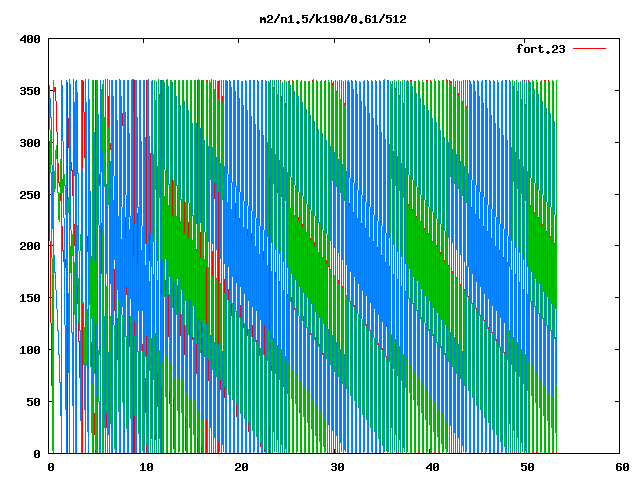
Task: Click the y-axis label 50
Action: [x=33, y=402]
